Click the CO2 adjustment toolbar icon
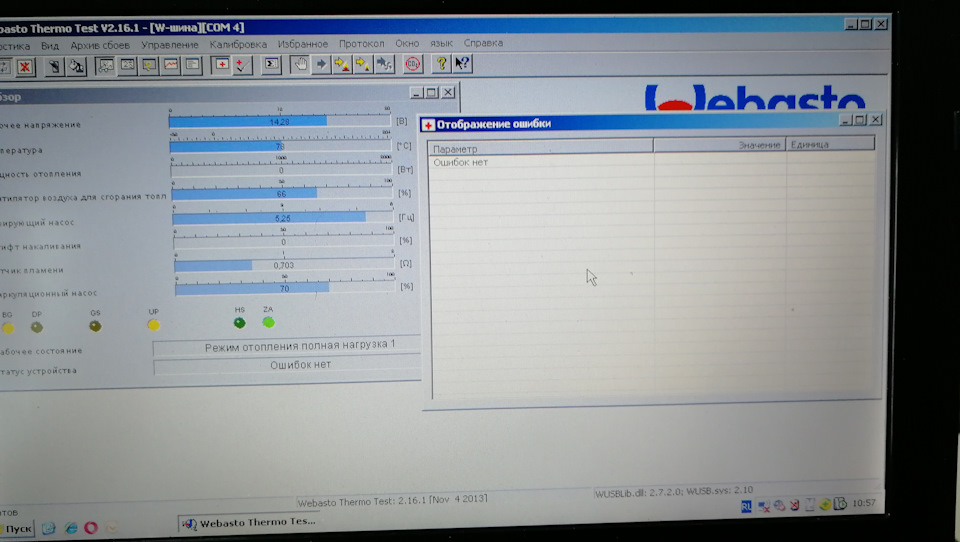The height and width of the screenshot is (542, 960). (413, 64)
